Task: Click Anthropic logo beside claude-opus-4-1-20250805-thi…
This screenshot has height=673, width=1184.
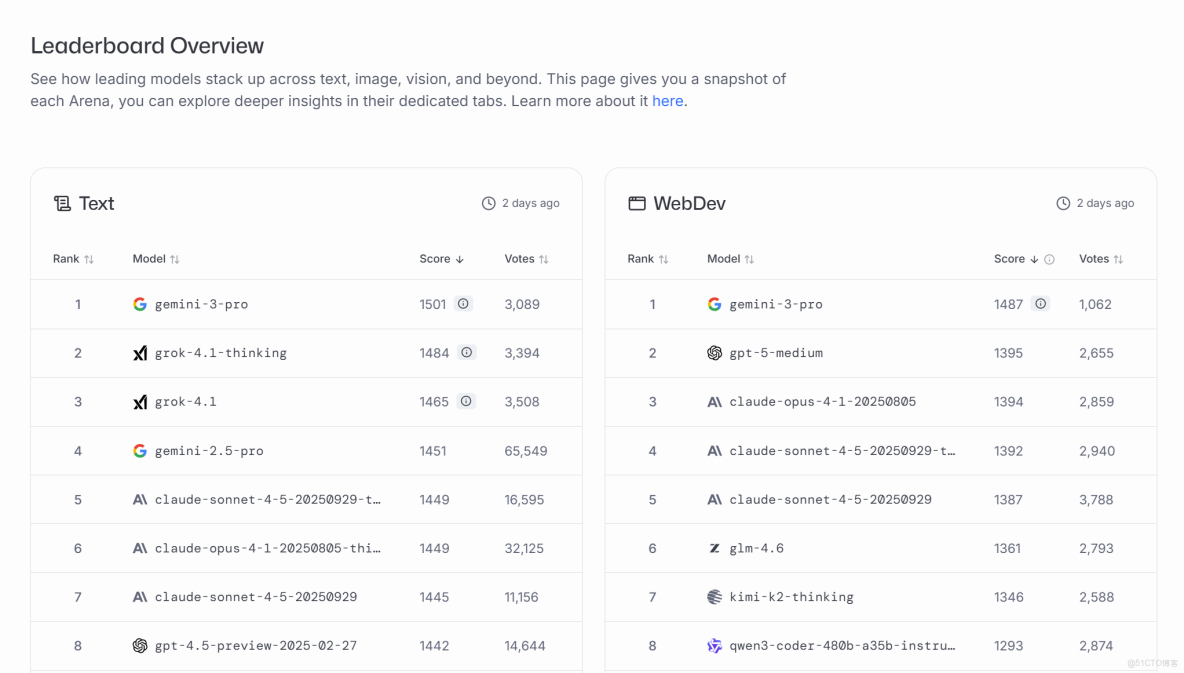Action: (x=140, y=548)
